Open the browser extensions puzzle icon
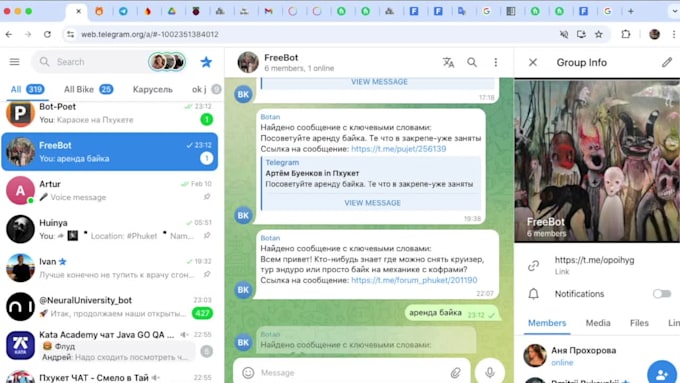 click(626, 34)
